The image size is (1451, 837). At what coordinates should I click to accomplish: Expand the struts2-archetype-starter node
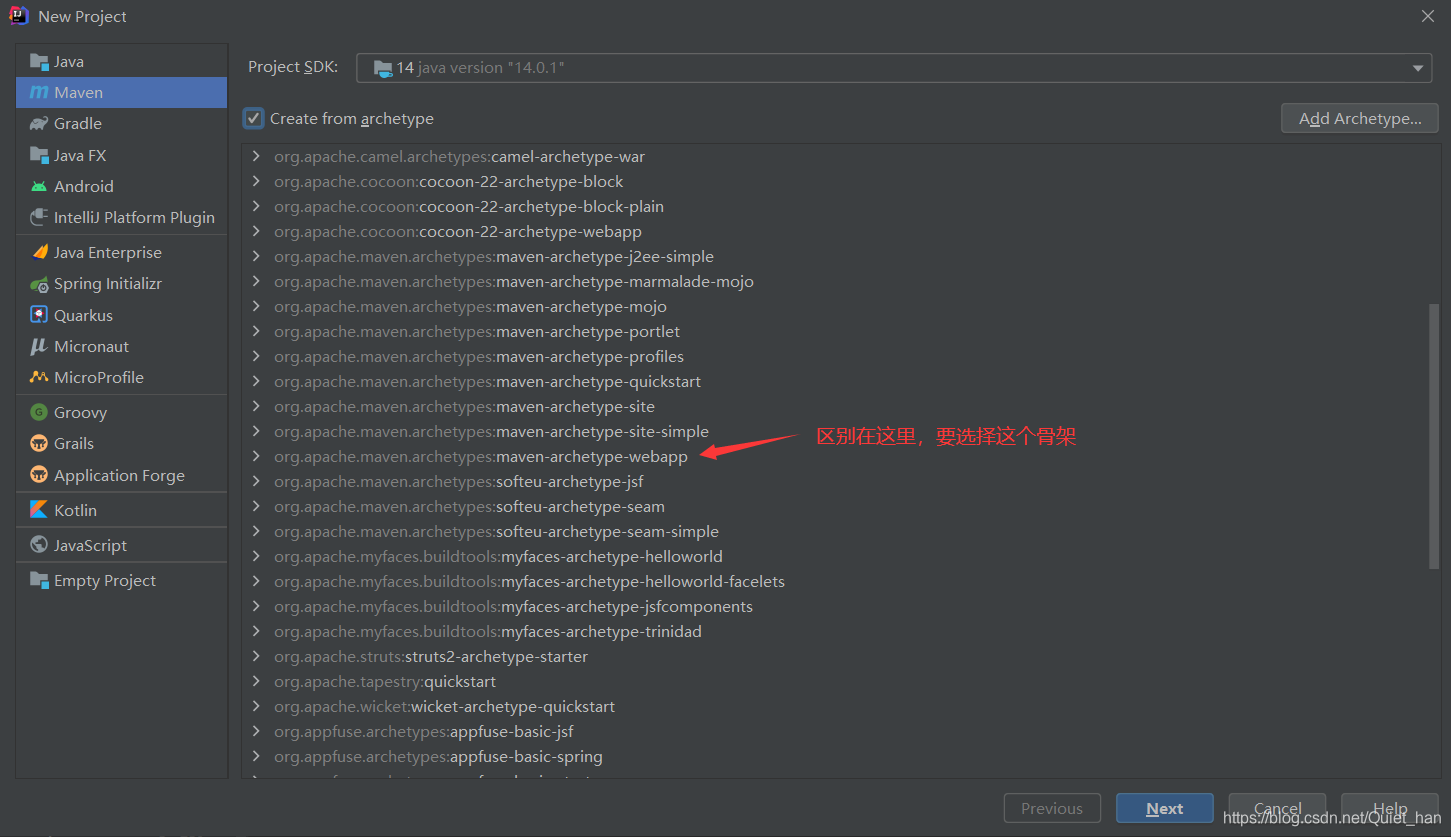(257, 656)
